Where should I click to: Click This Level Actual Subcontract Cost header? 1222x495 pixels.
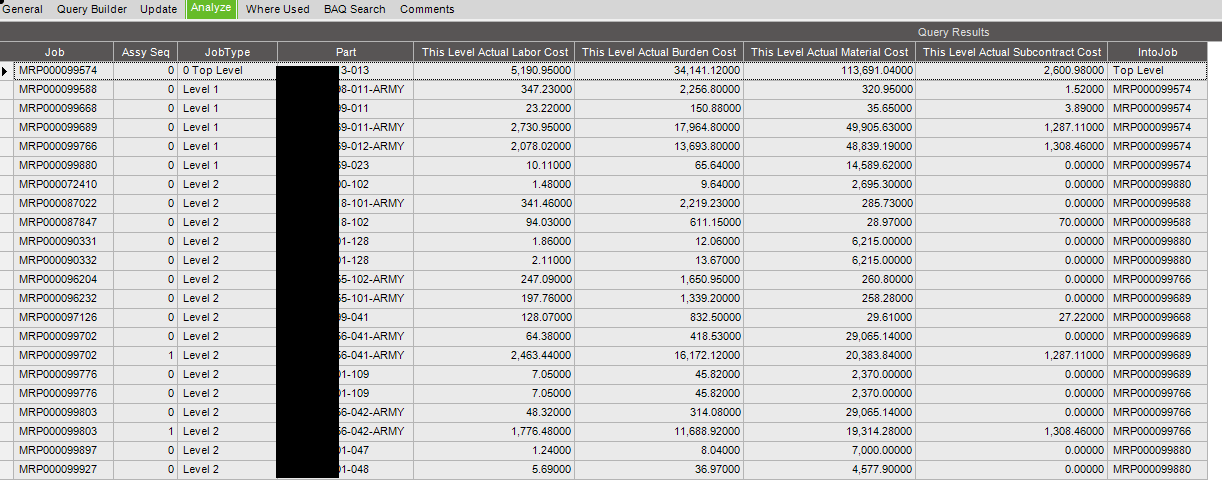[x=1012, y=52]
